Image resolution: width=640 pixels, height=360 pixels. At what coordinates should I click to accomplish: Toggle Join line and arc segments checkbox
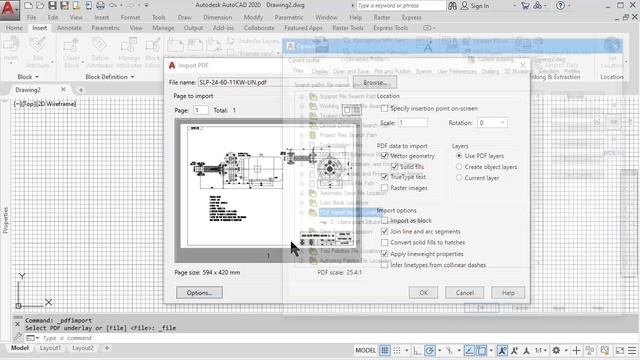tap(384, 231)
